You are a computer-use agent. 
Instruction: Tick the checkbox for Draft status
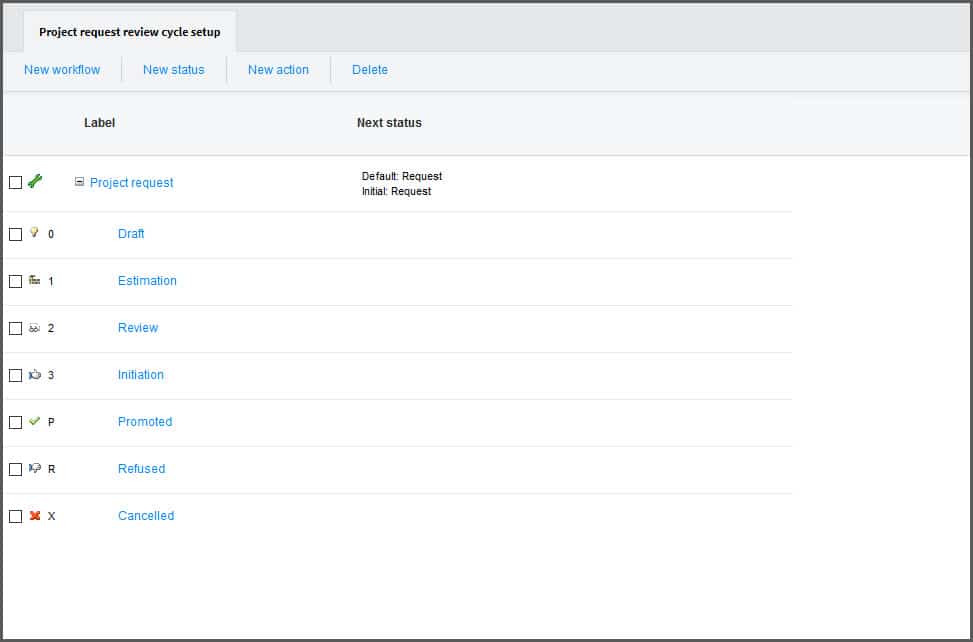pyautogui.click(x=15, y=234)
